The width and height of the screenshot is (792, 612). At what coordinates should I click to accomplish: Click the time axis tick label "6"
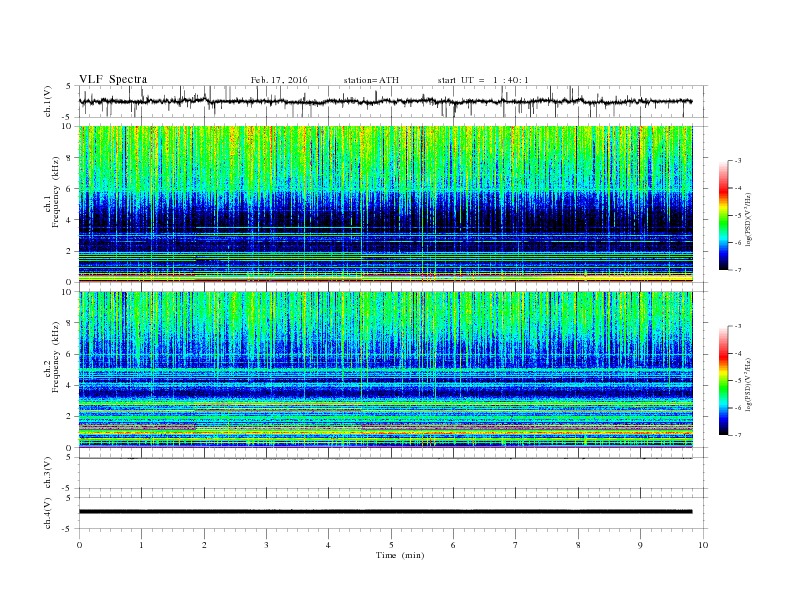453,545
